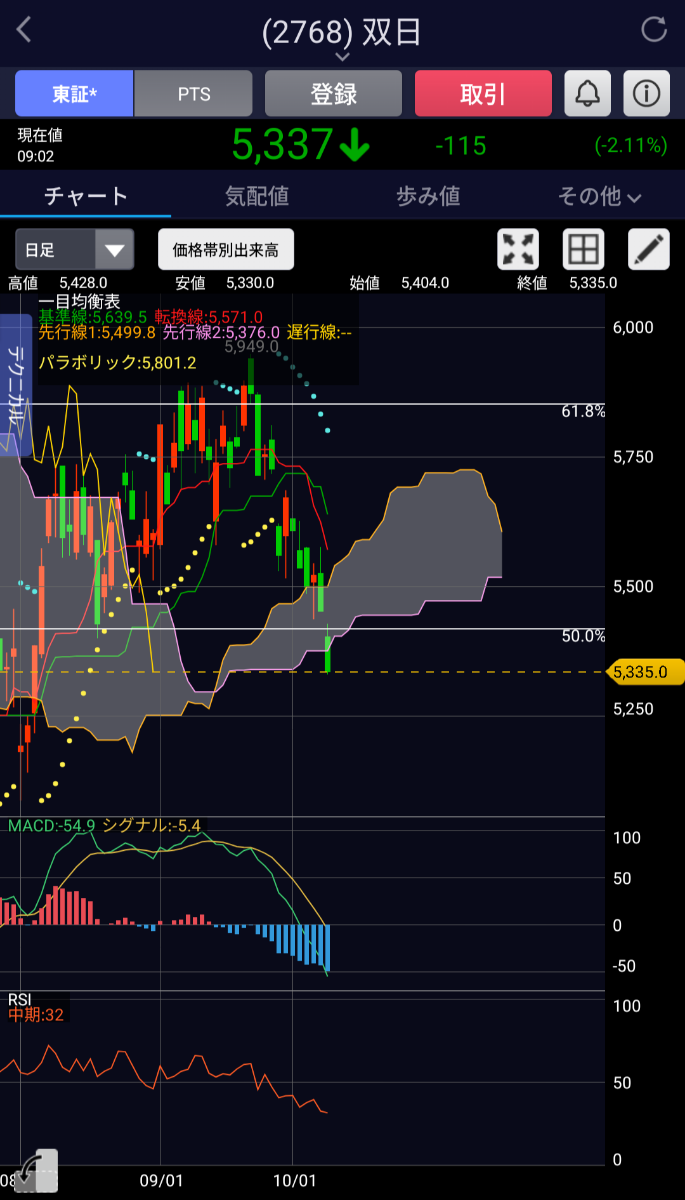The height and width of the screenshot is (1200, 685).
Task: Open the テクニカル side panel
Action: point(16,385)
